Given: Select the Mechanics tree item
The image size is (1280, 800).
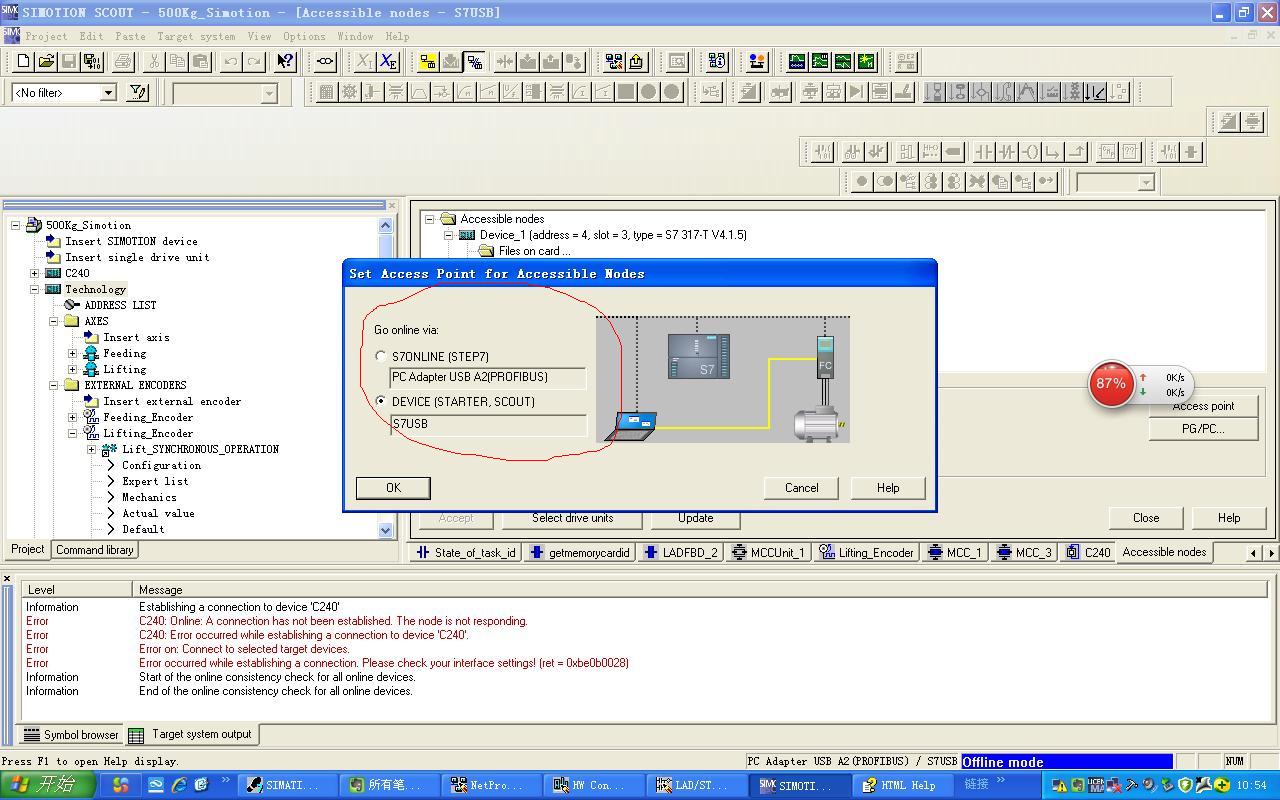Looking at the screenshot, I should click(x=149, y=497).
